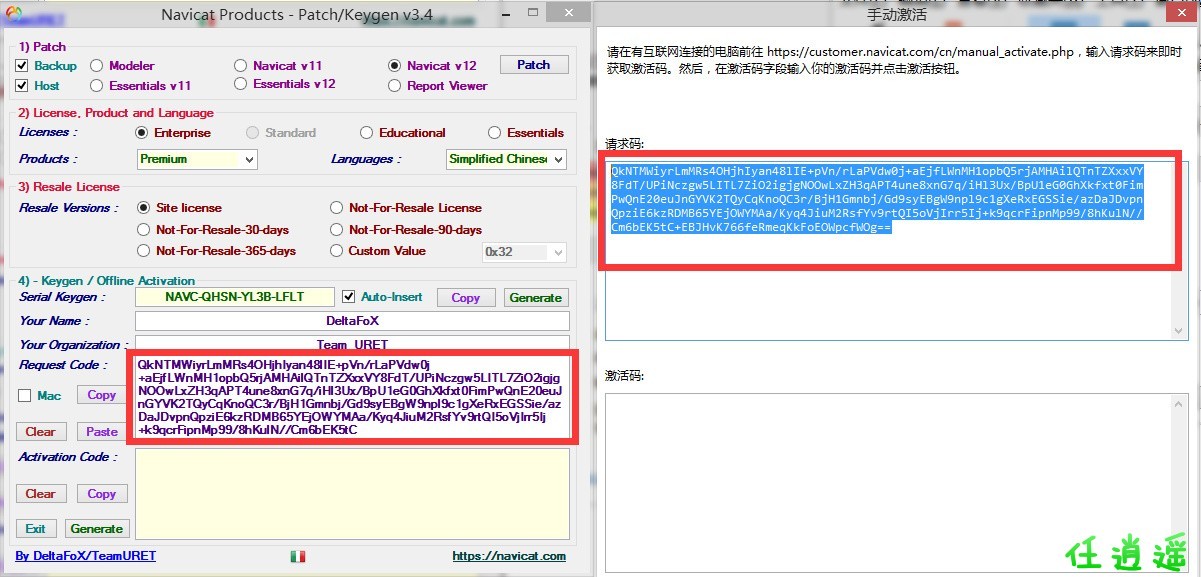
Task: Click inside the keygen Request Code box
Action: pyautogui.click(x=352, y=397)
